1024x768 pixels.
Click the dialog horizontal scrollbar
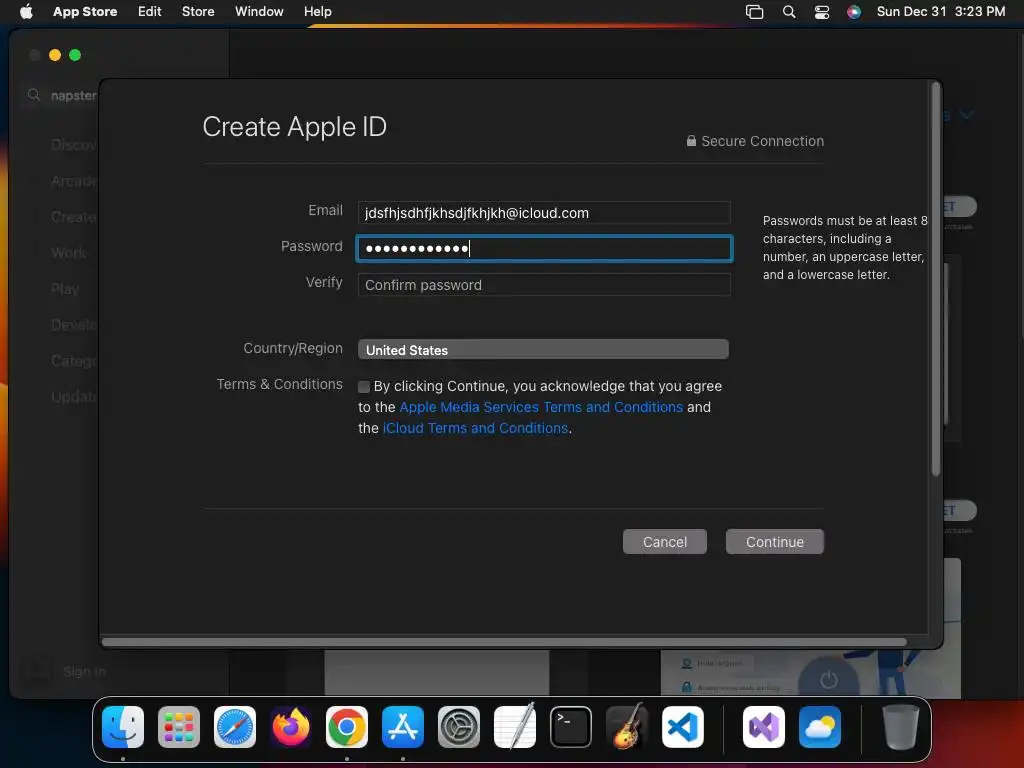[x=504, y=642]
